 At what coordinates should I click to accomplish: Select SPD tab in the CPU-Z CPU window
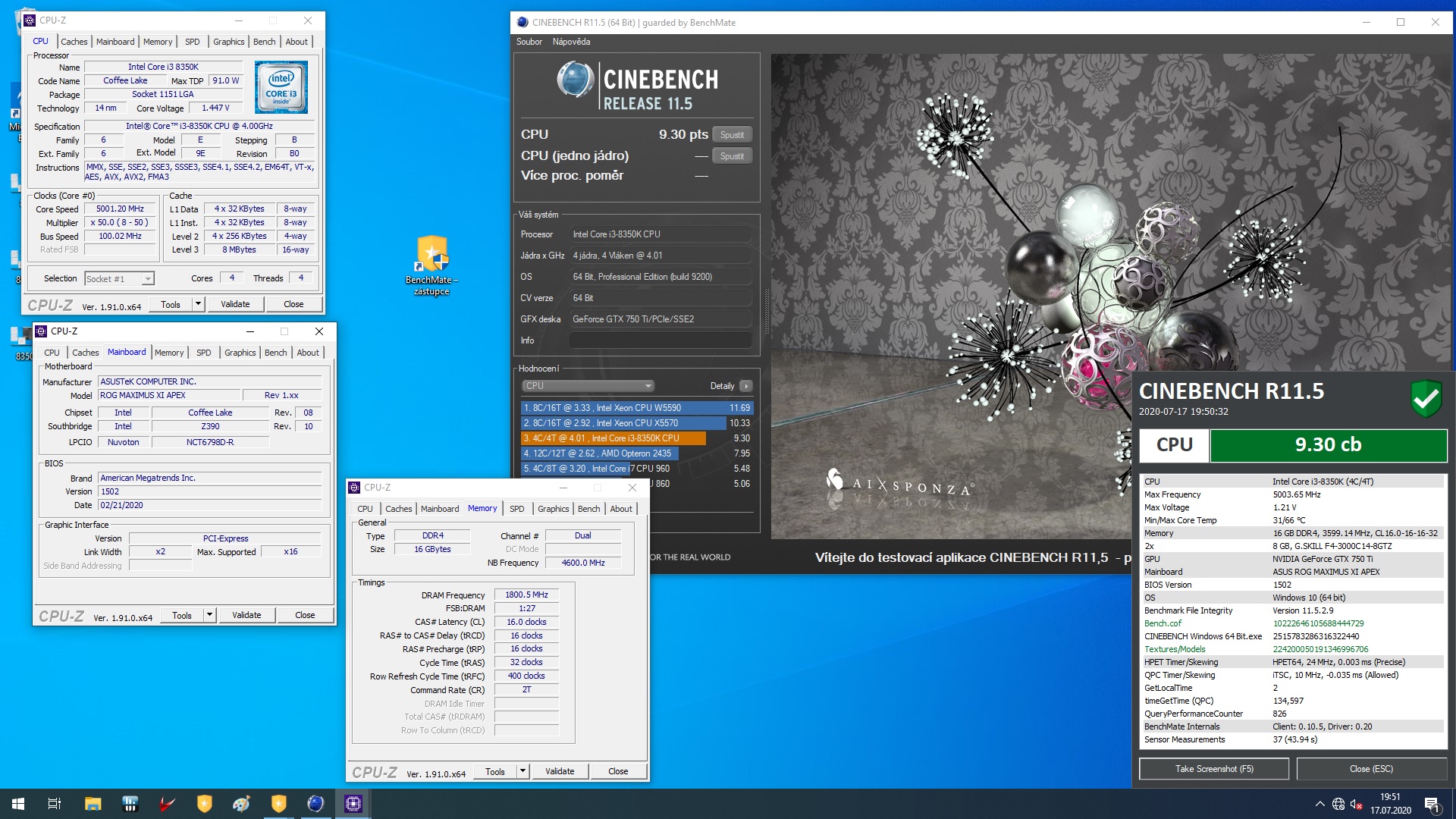(x=193, y=42)
